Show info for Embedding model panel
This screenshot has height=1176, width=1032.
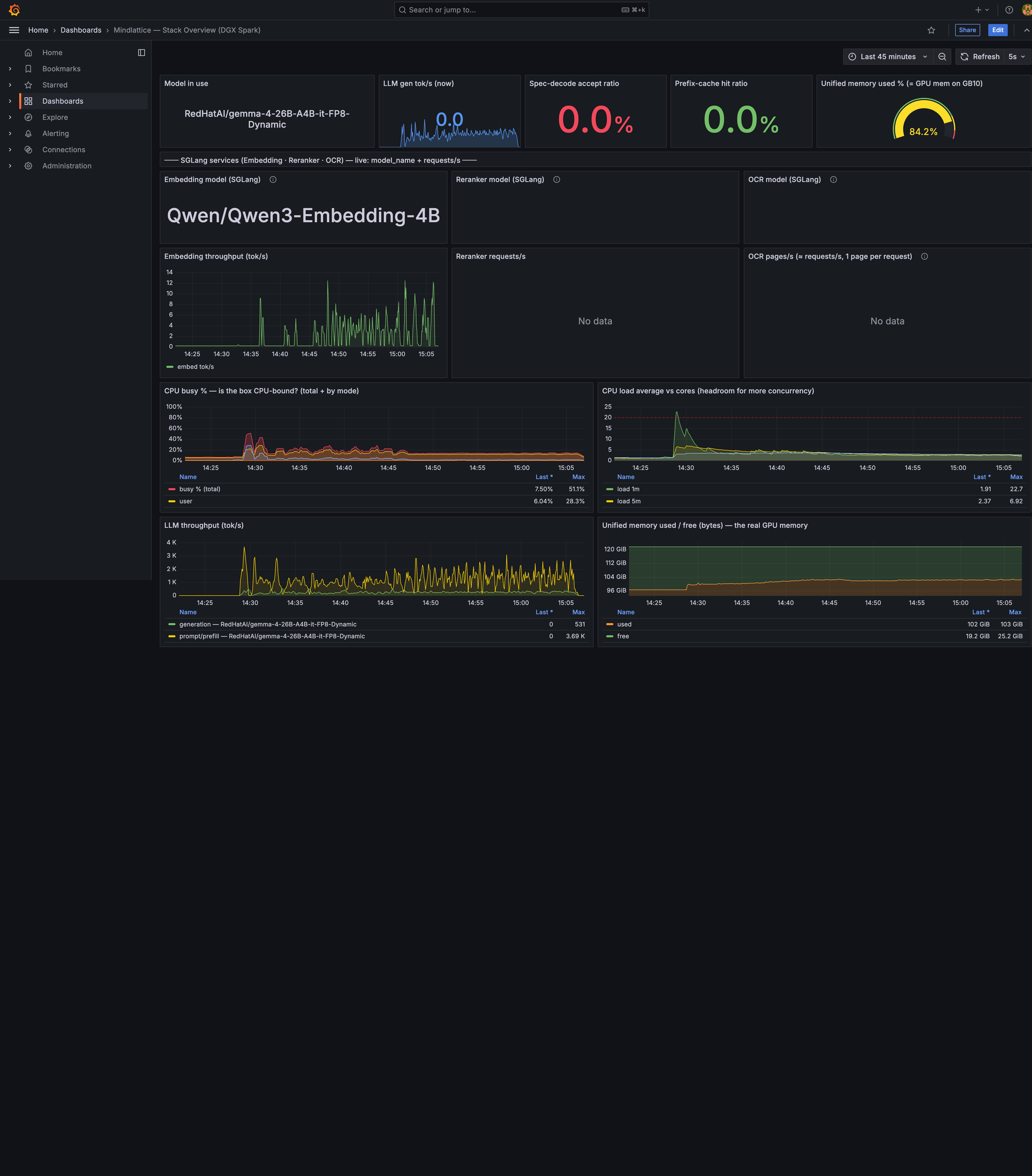pyautogui.click(x=273, y=179)
